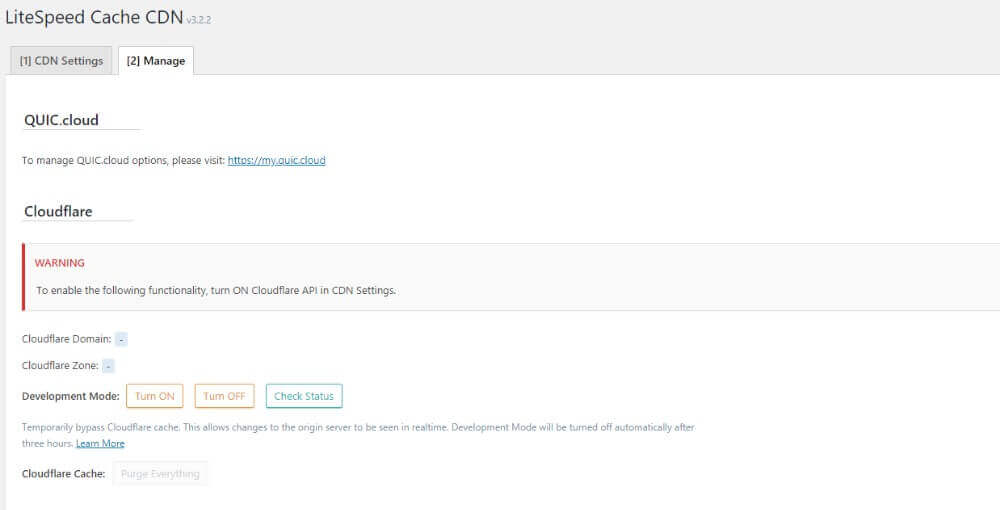Click the Purge Everything button
Image resolution: width=1000 pixels, height=510 pixels.
tap(160, 474)
